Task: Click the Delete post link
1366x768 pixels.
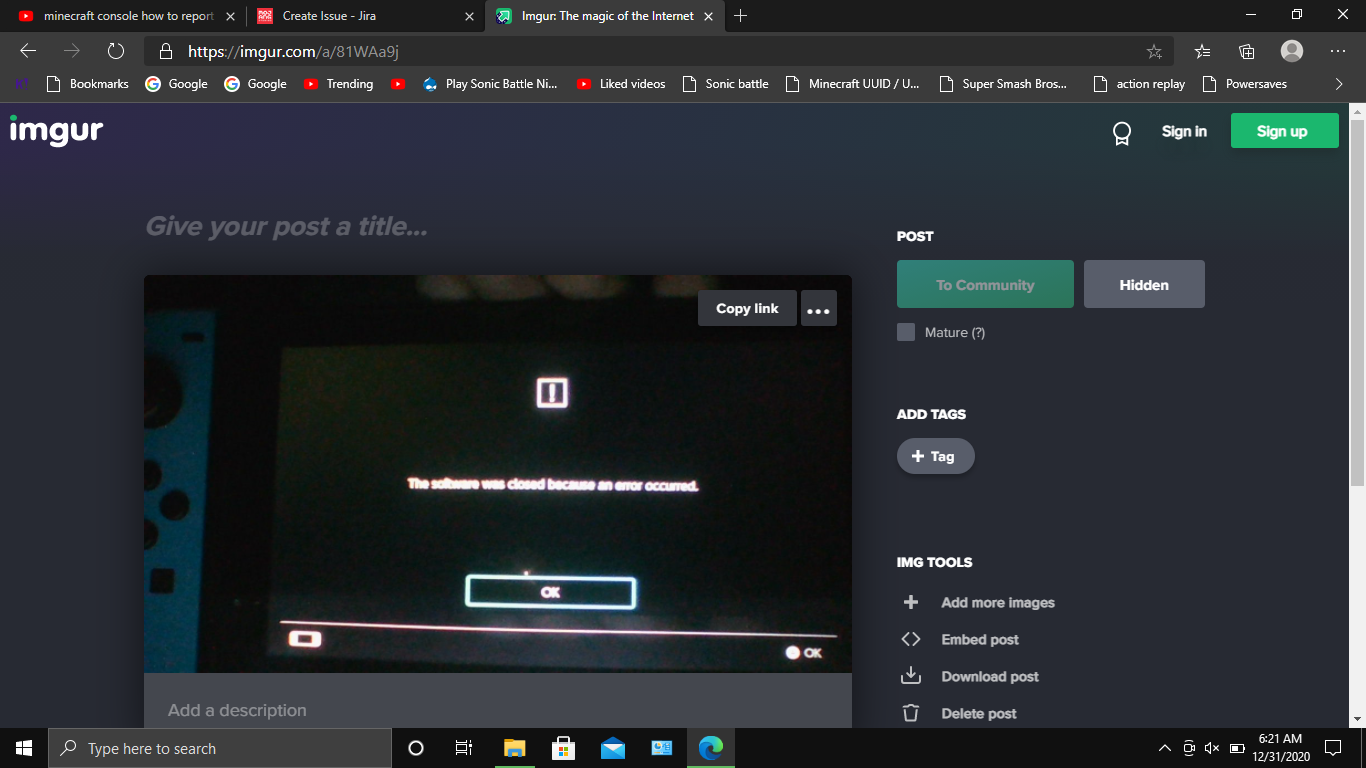Action: click(979, 713)
